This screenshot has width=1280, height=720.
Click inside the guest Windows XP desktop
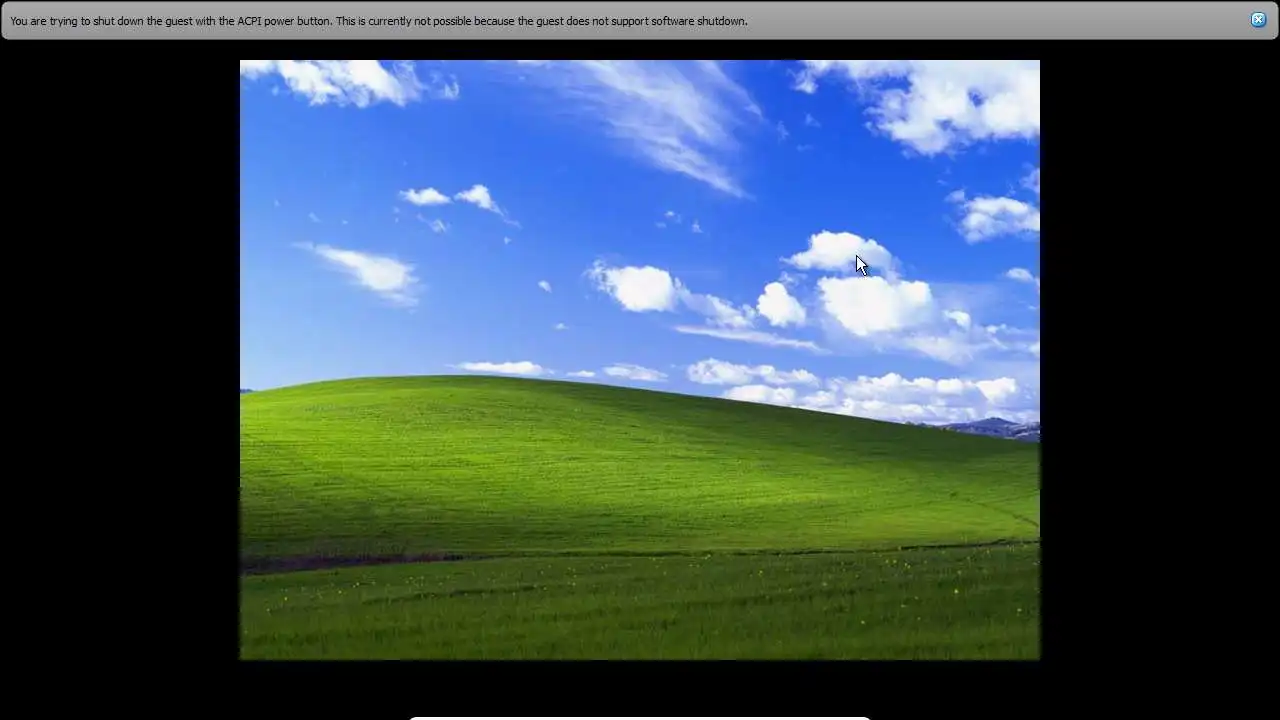(x=640, y=360)
